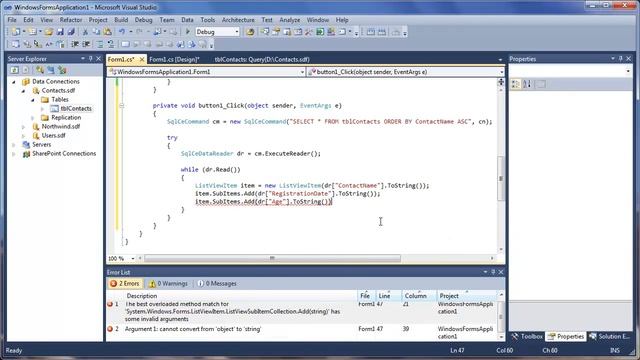Click the Start Debugging play icon
This screenshot has width=640, height=360.
click(x=188, y=32)
